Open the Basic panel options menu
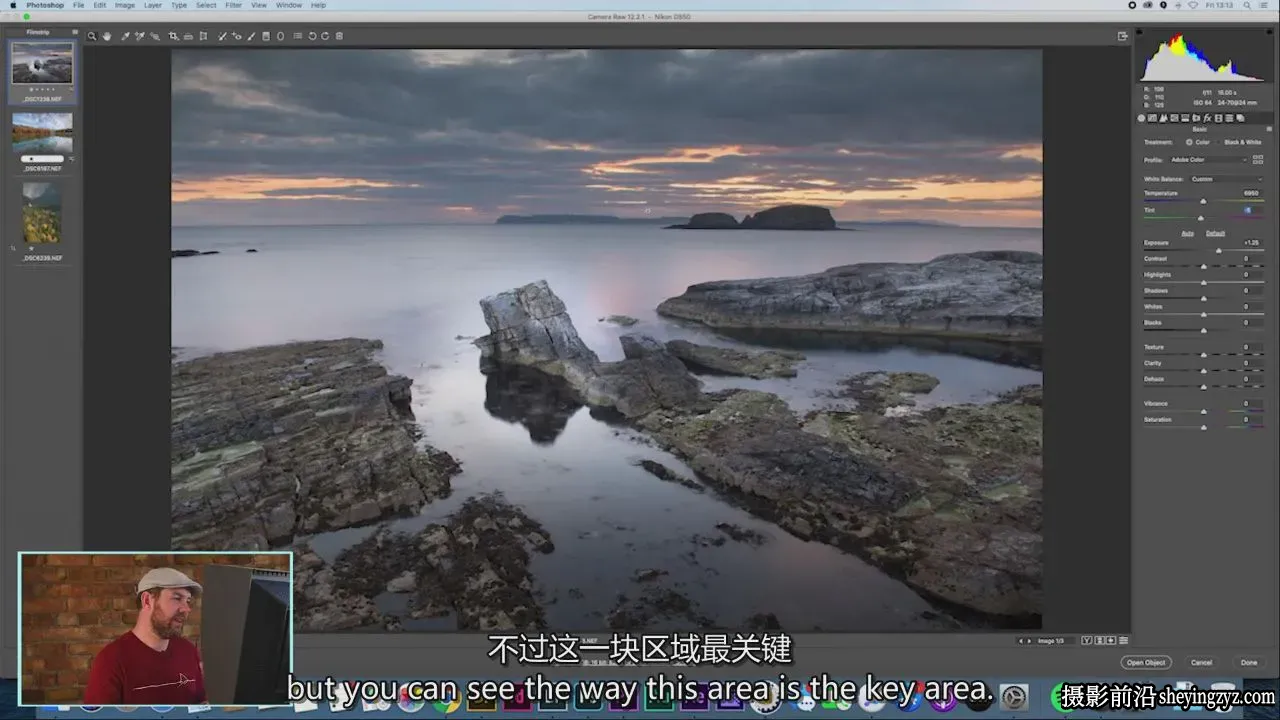1280x720 pixels. point(1268,129)
